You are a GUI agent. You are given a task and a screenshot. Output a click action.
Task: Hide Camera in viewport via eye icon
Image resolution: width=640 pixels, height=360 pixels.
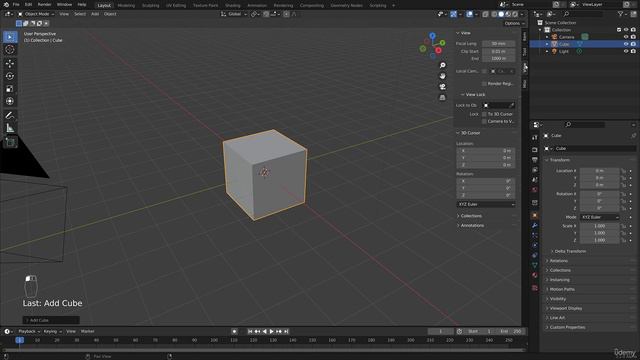click(626, 37)
